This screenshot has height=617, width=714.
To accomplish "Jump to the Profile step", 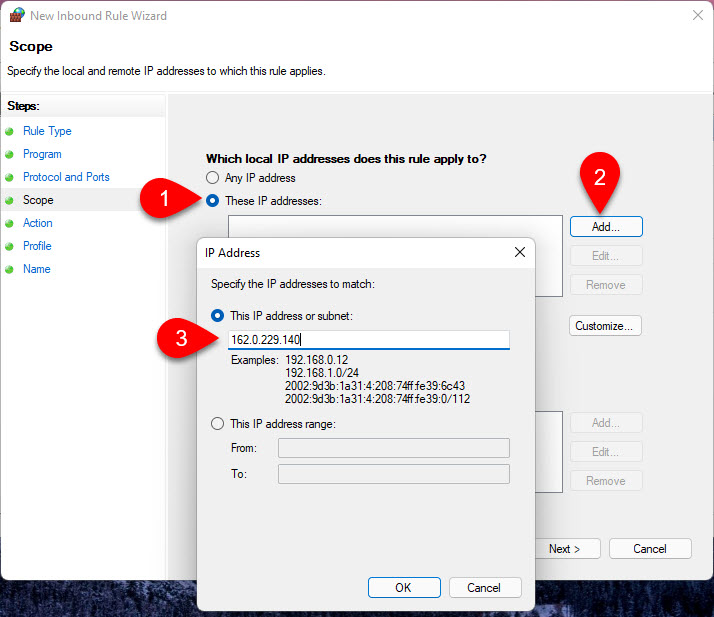I will pos(37,246).
